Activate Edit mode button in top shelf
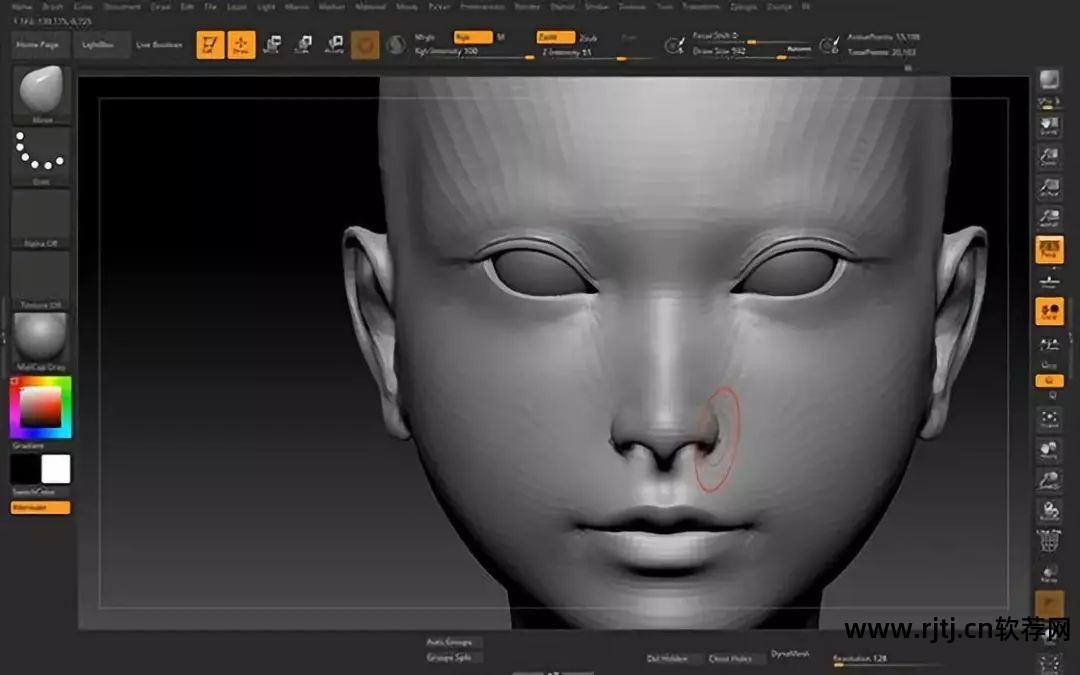1080x675 pixels. coord(210,45)
